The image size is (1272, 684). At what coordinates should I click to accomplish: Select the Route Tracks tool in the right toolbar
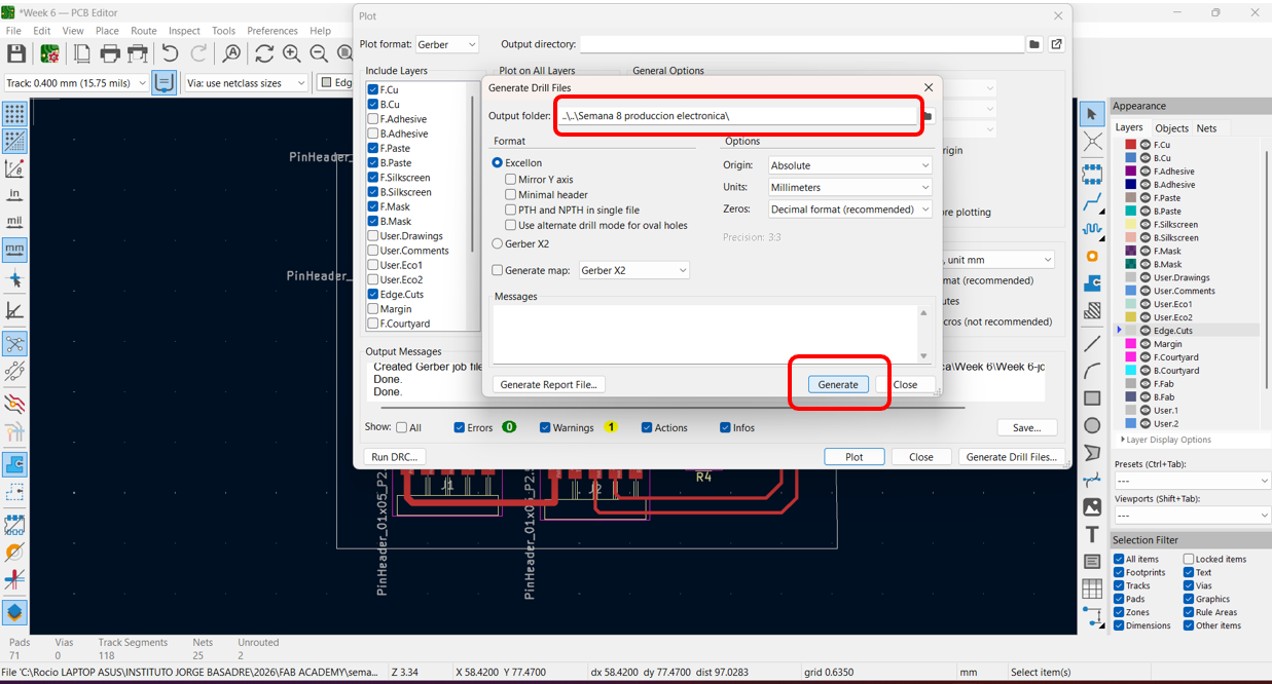pyautogui.click(x=1092, y=201)
